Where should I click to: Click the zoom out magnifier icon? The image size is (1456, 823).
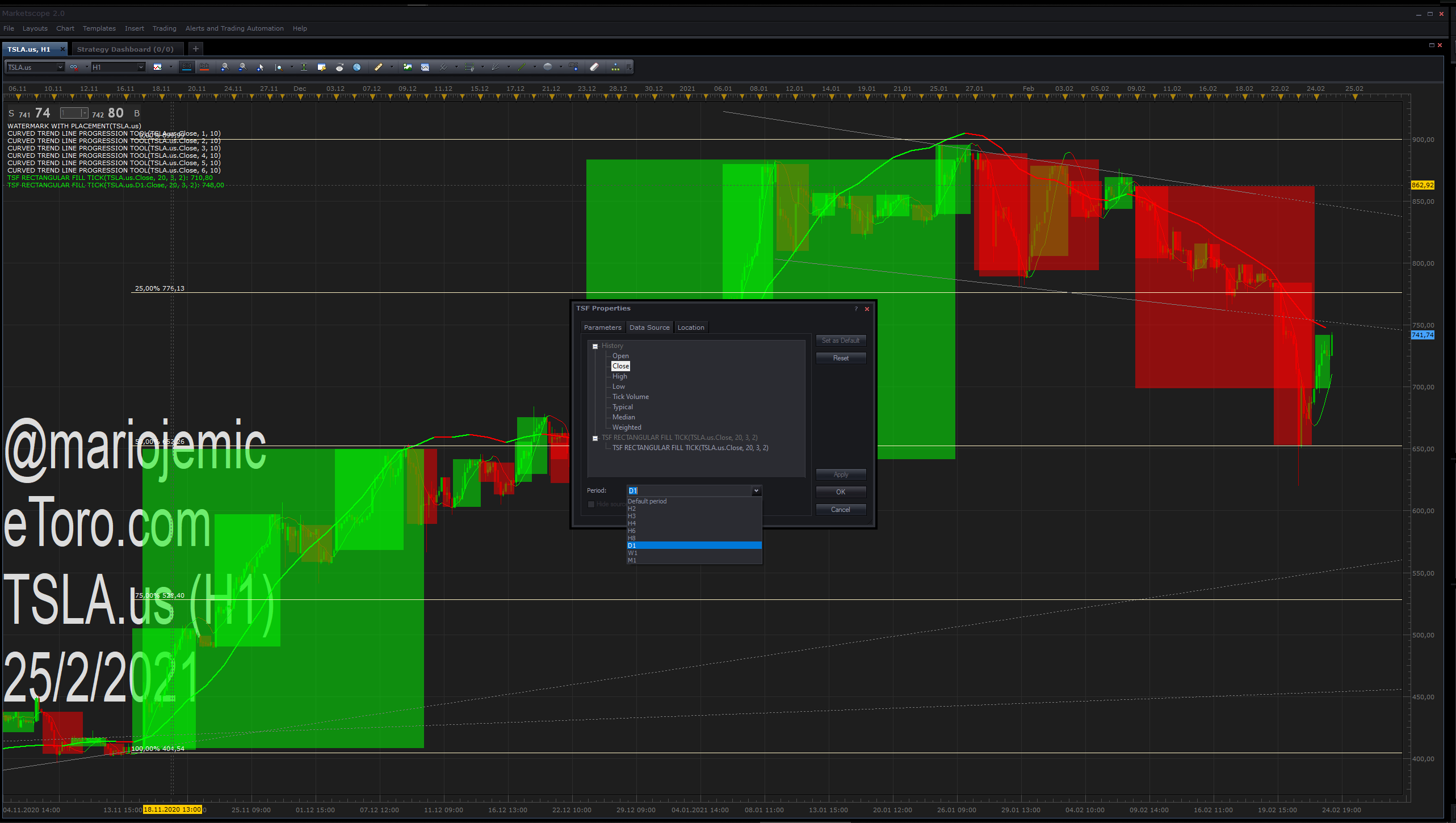242,67
